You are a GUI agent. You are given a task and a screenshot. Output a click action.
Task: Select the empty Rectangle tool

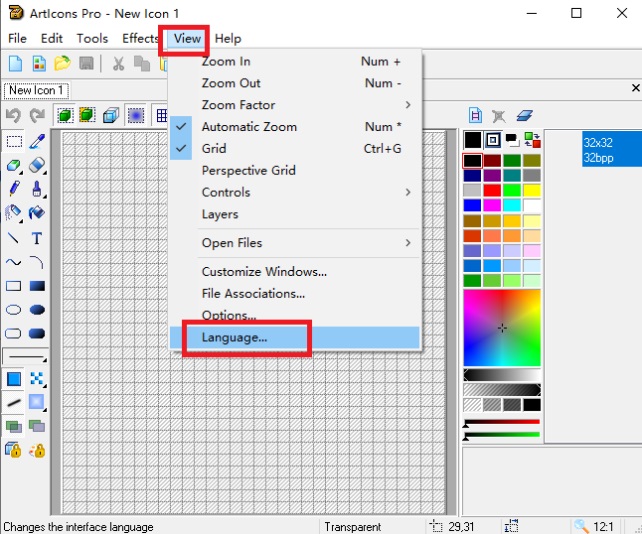pos(14,286)
